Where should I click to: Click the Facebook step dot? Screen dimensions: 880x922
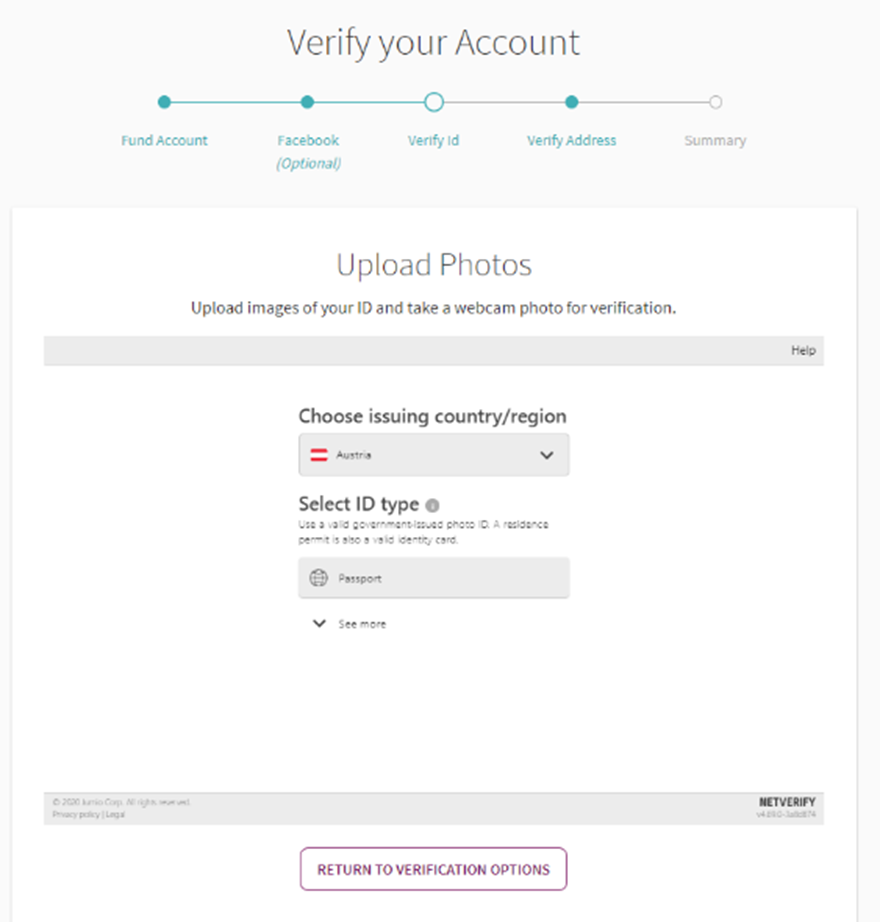(308, 102)
